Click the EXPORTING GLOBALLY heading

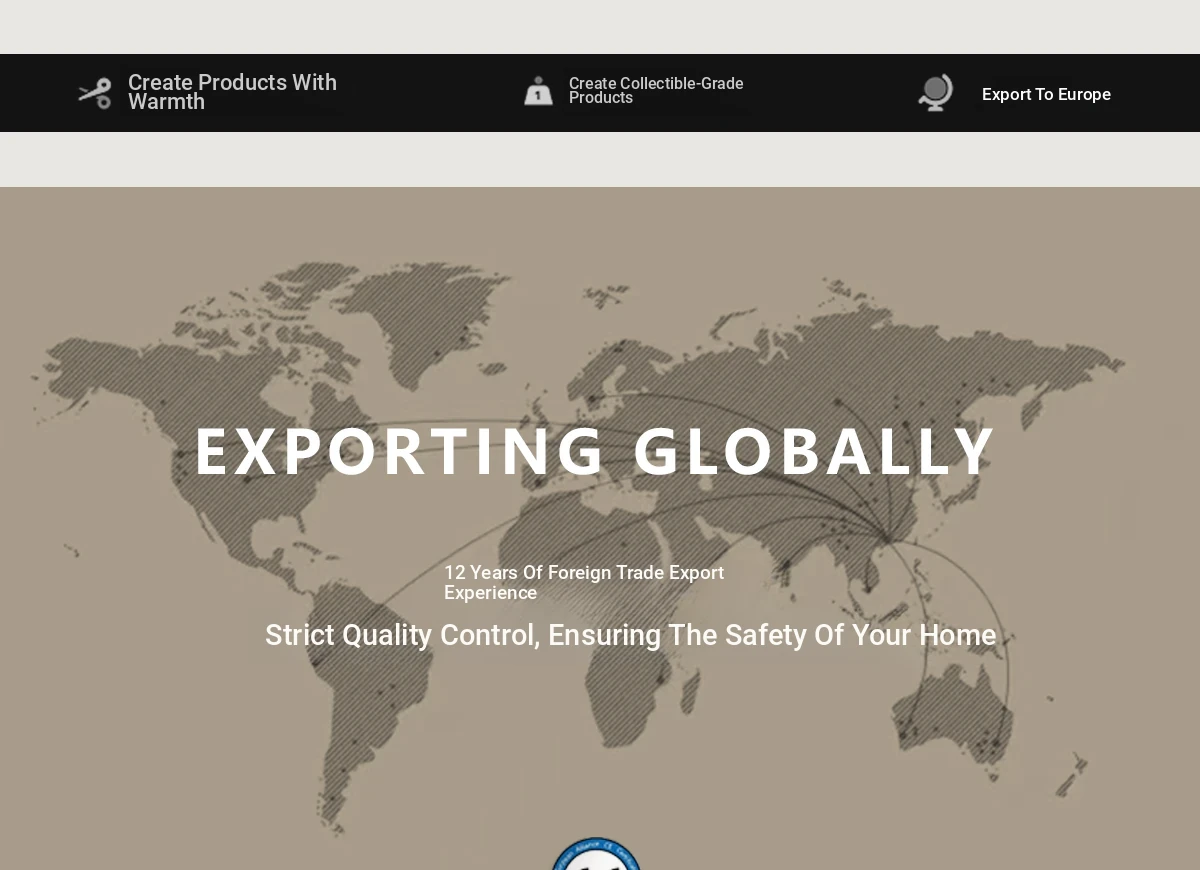(x=595, y=451)
